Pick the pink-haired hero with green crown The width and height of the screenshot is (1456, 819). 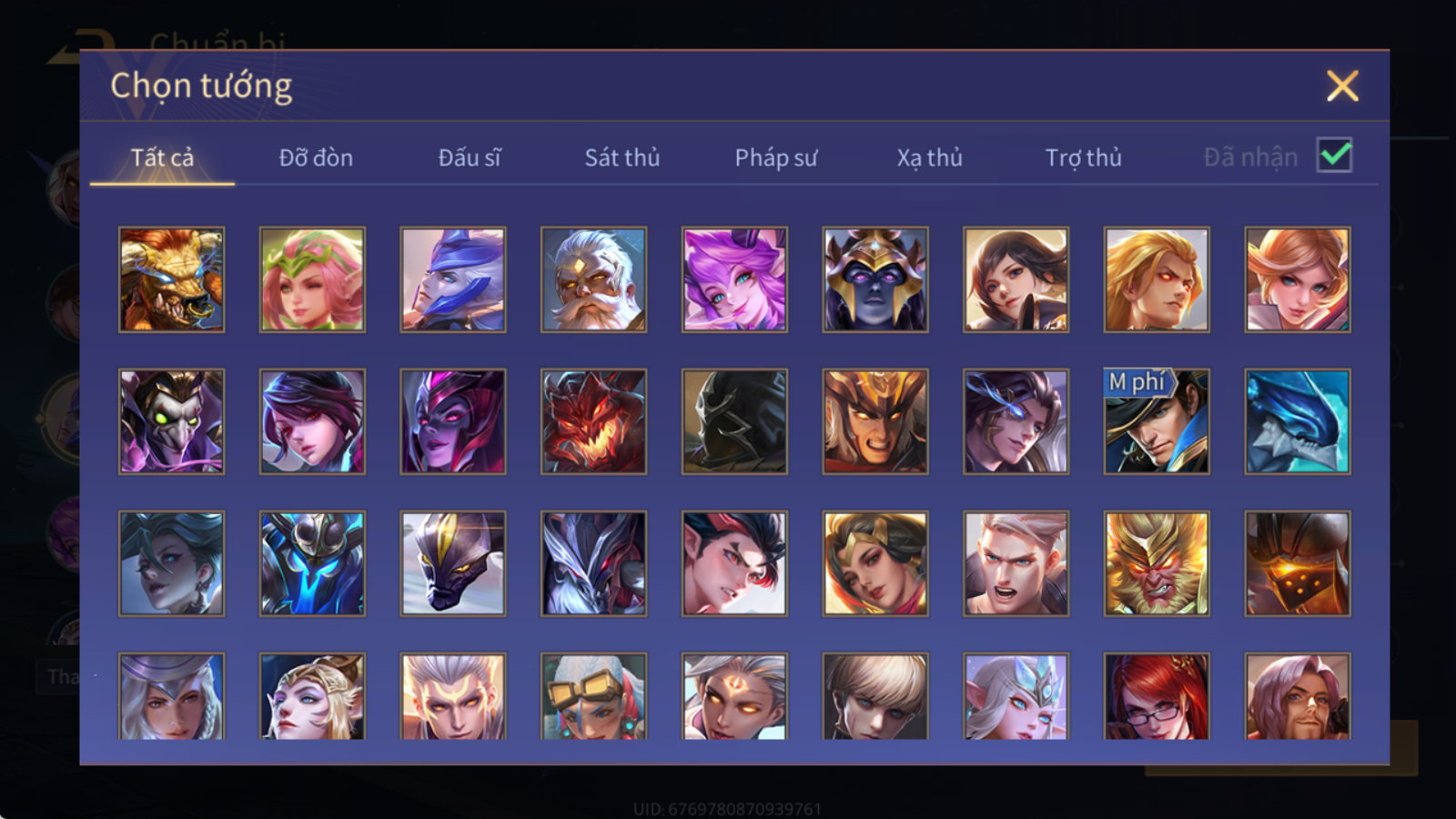[312, 279]
